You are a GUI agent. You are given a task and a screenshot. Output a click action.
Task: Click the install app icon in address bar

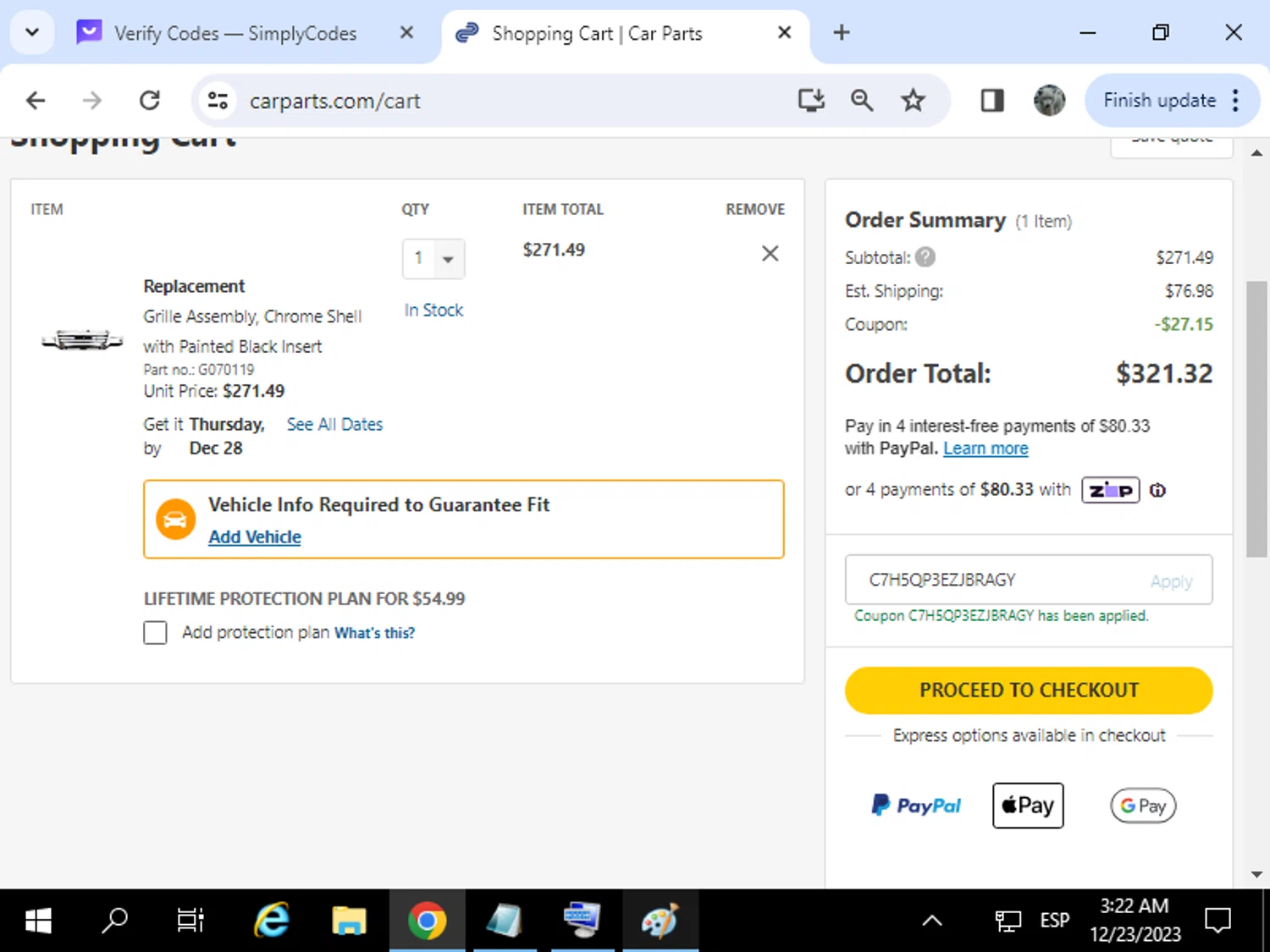click(811, 101)
